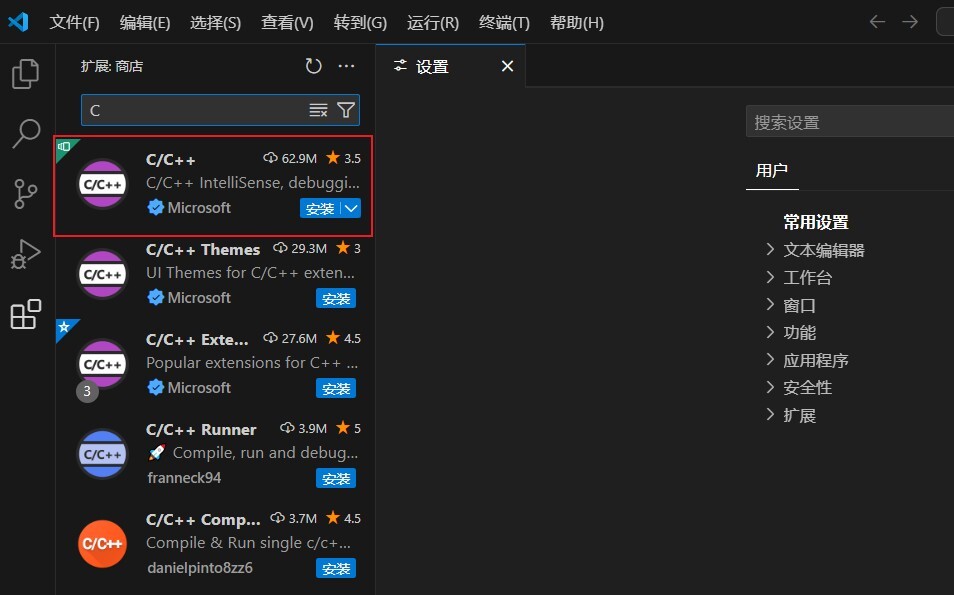
Task: Expand the 扩展 settings section
Action: click(x=770, y=416)
